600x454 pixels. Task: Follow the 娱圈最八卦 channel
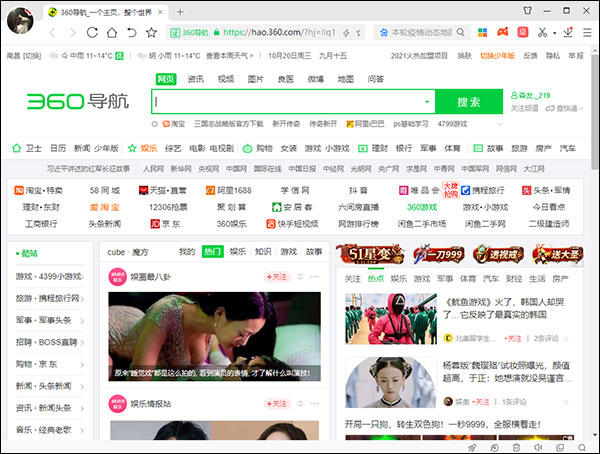pos(277,276)
